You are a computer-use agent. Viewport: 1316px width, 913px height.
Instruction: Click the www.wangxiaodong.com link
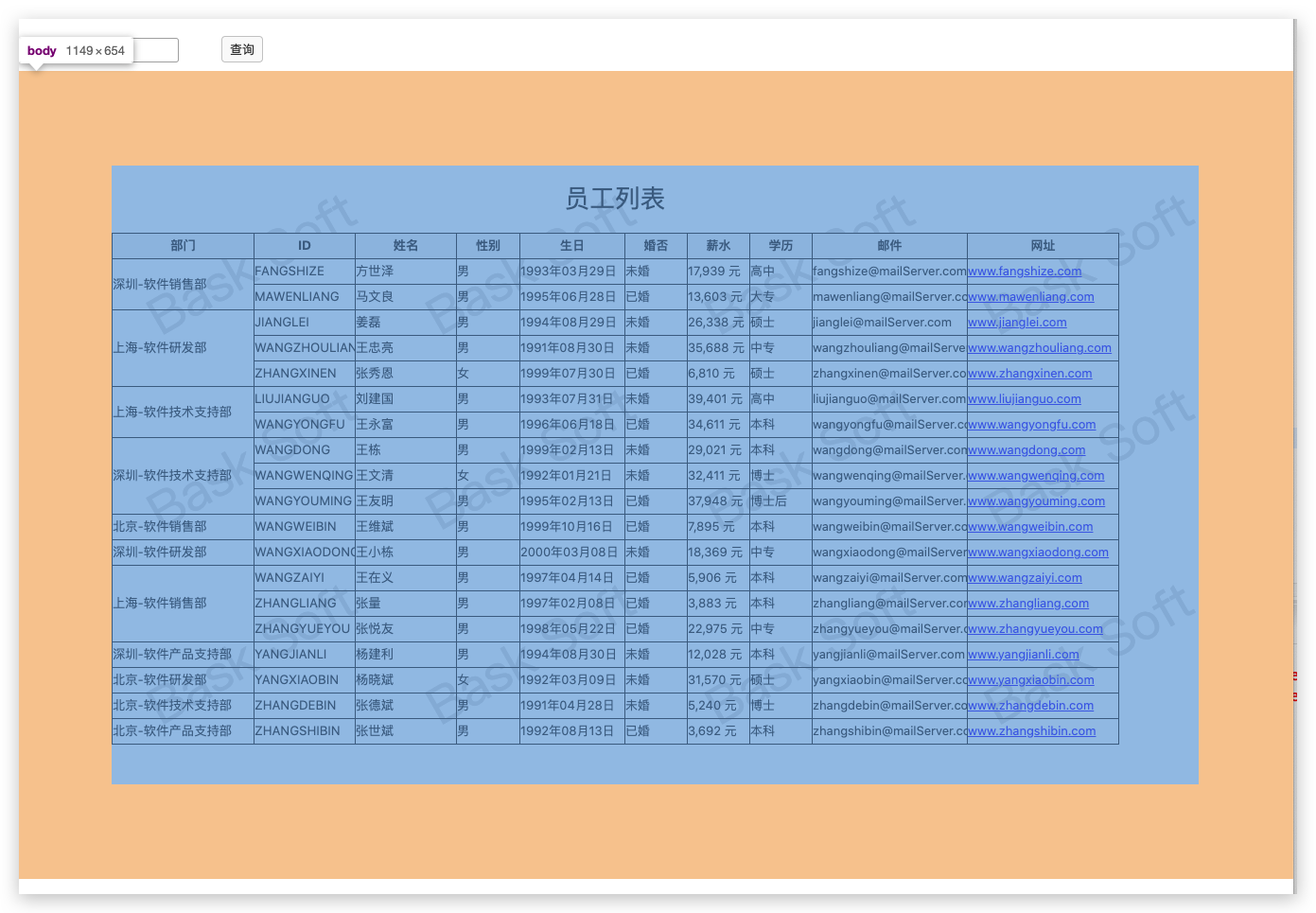coord(1038,553)
